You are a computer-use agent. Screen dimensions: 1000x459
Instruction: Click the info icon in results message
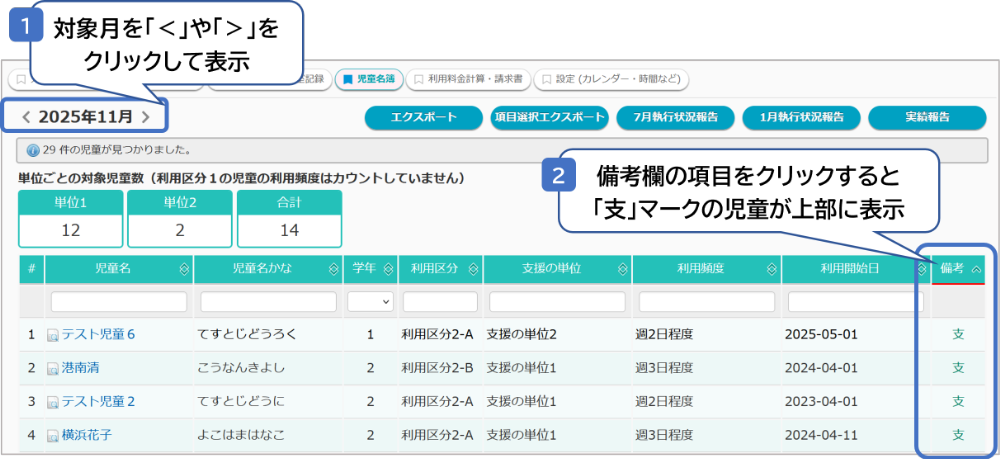point(33,150)
